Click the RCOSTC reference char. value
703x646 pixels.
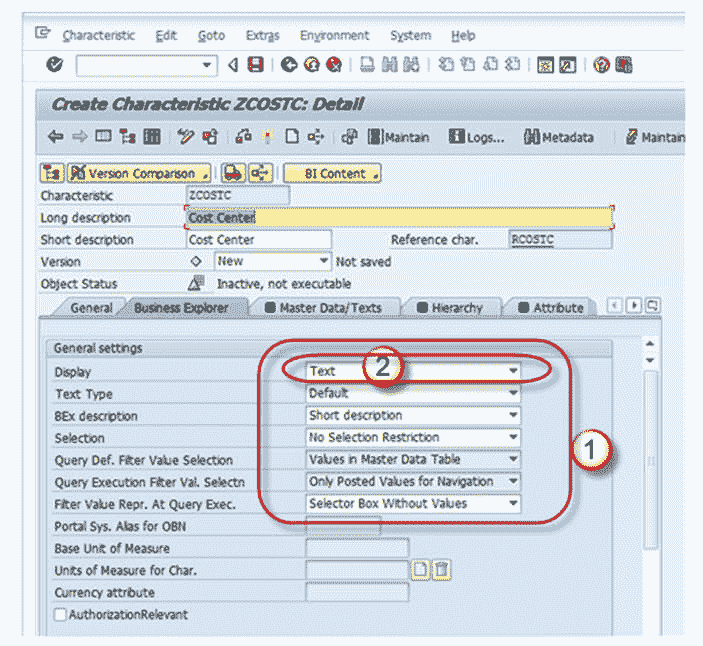coord(532,240)
